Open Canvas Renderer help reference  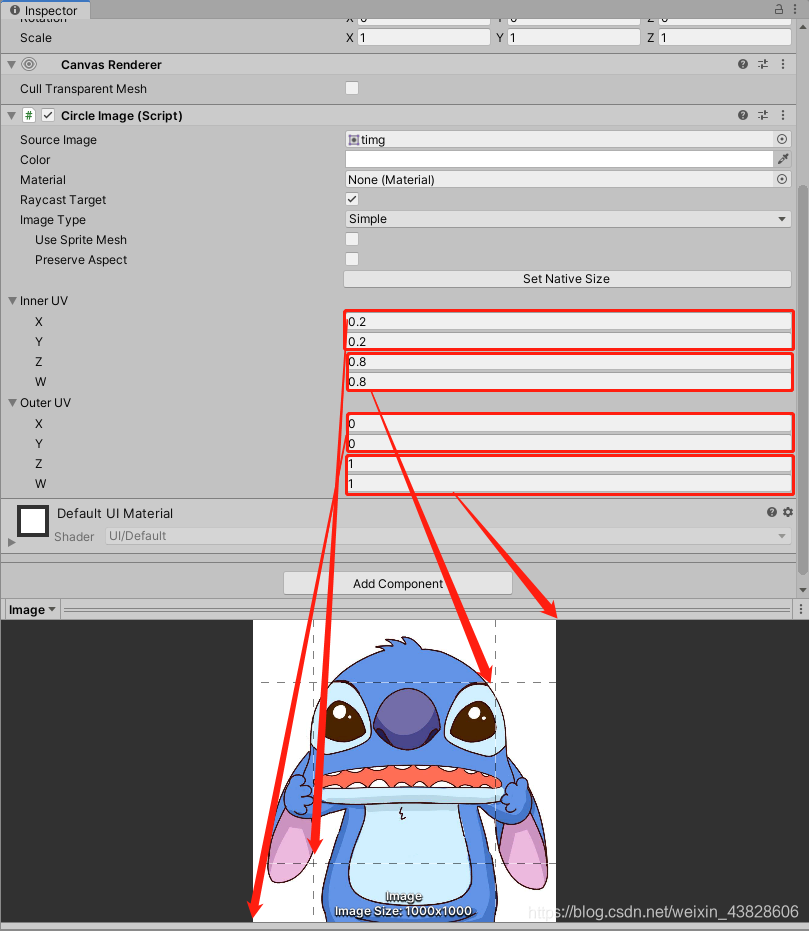pyautogui.click(x=743, y=64)
